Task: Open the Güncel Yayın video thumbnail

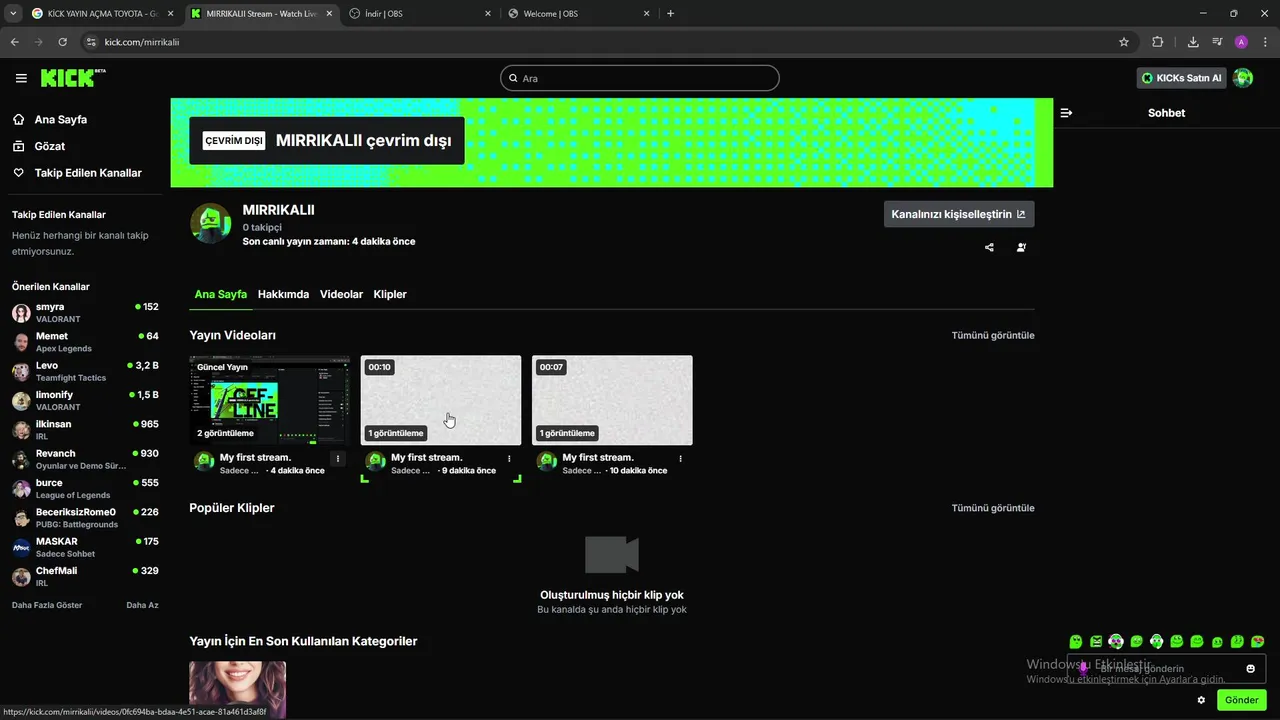Action: pos(270,400)
